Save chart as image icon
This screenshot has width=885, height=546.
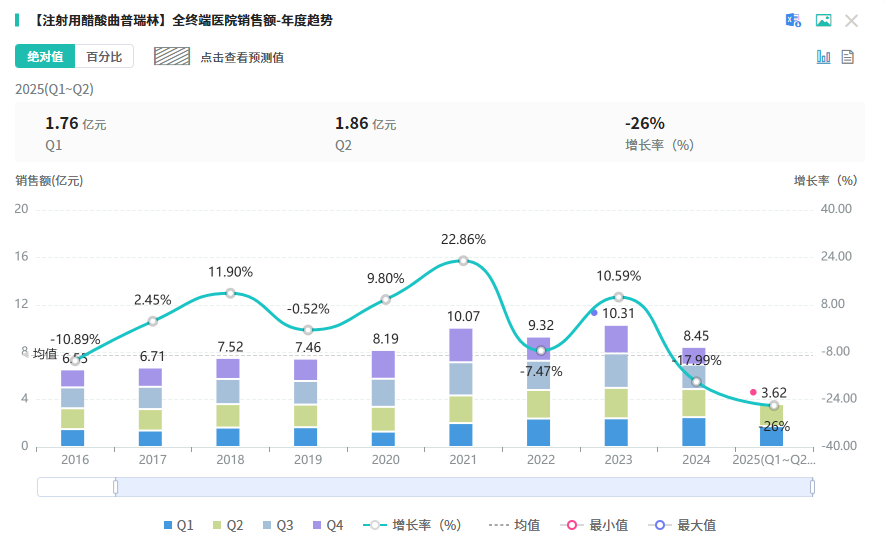click(823, 20)
